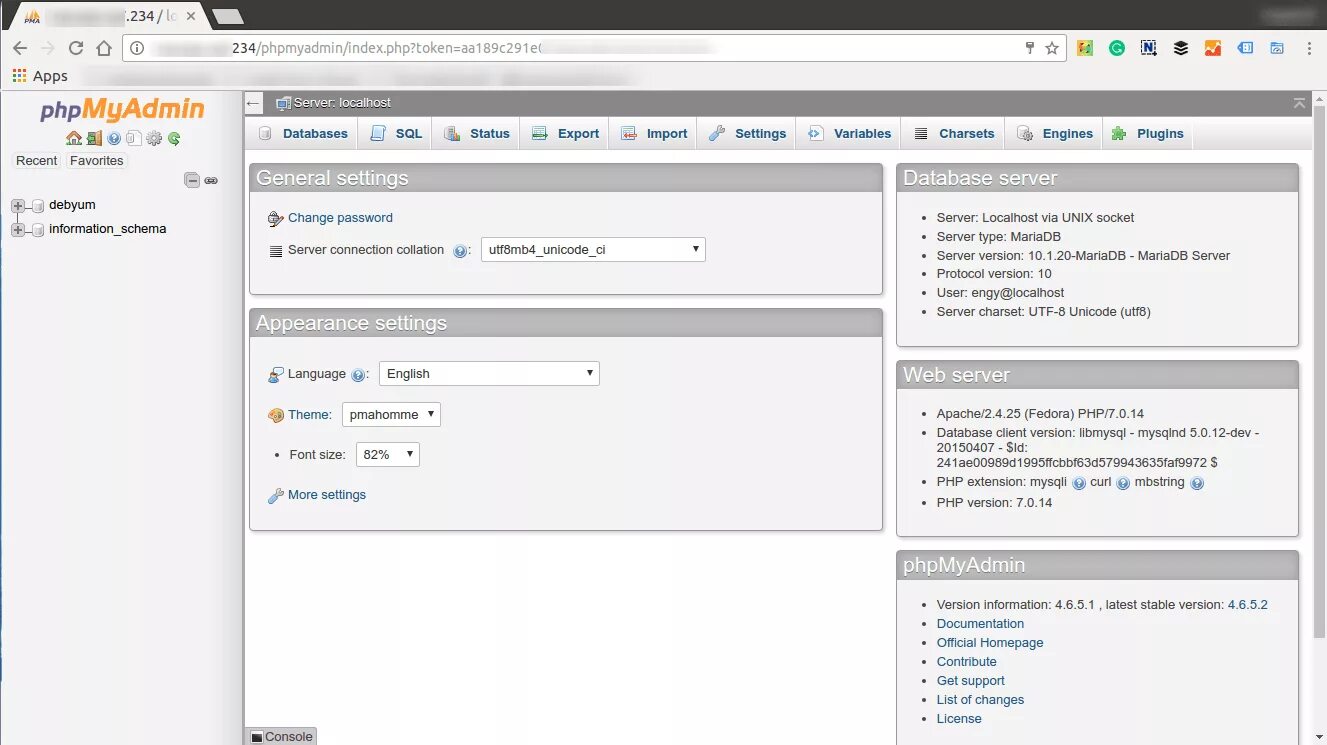
Task: Click the More settings link
Action: [327, 495]
